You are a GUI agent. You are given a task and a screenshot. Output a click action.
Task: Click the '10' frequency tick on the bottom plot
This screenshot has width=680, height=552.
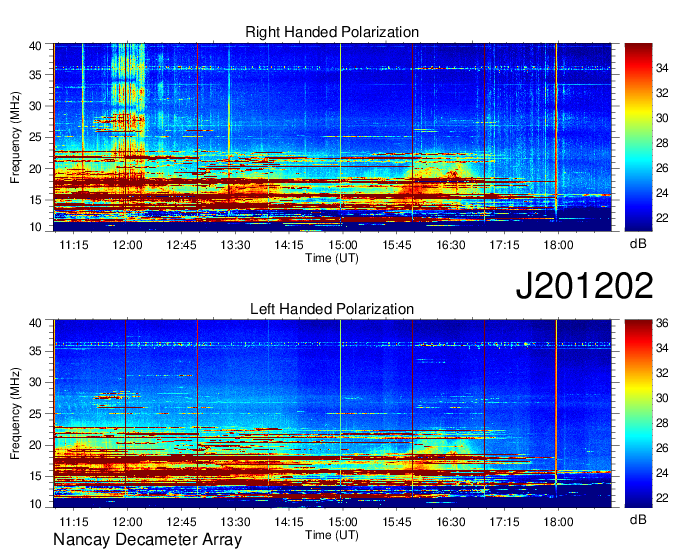click(35, 504)
